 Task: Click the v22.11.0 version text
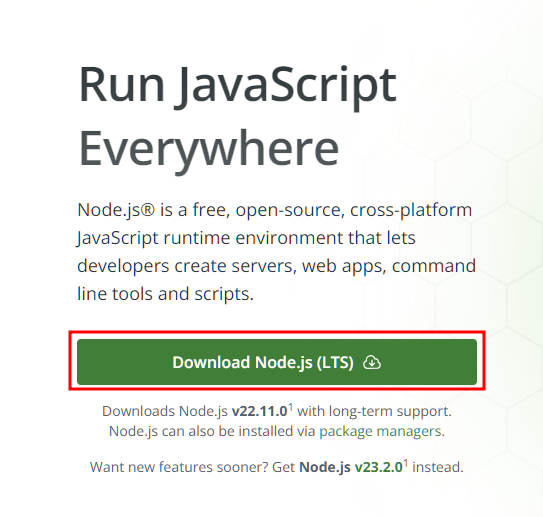click(259, 411)
